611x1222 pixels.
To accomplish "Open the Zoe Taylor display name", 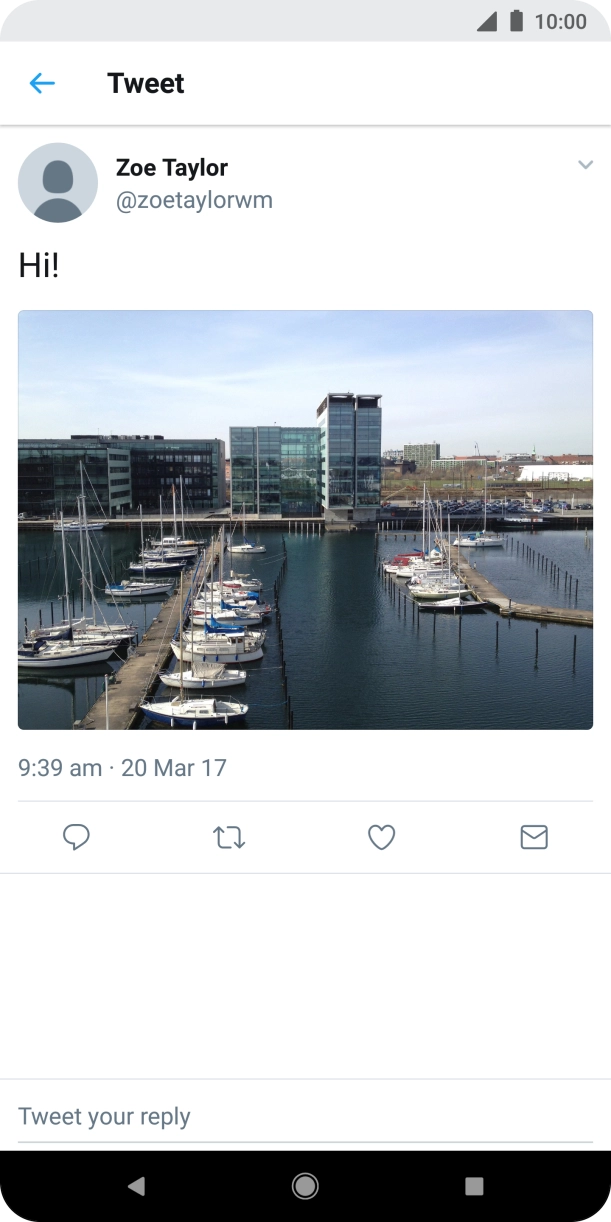I will pyautogui.click(x=172, y=167).
